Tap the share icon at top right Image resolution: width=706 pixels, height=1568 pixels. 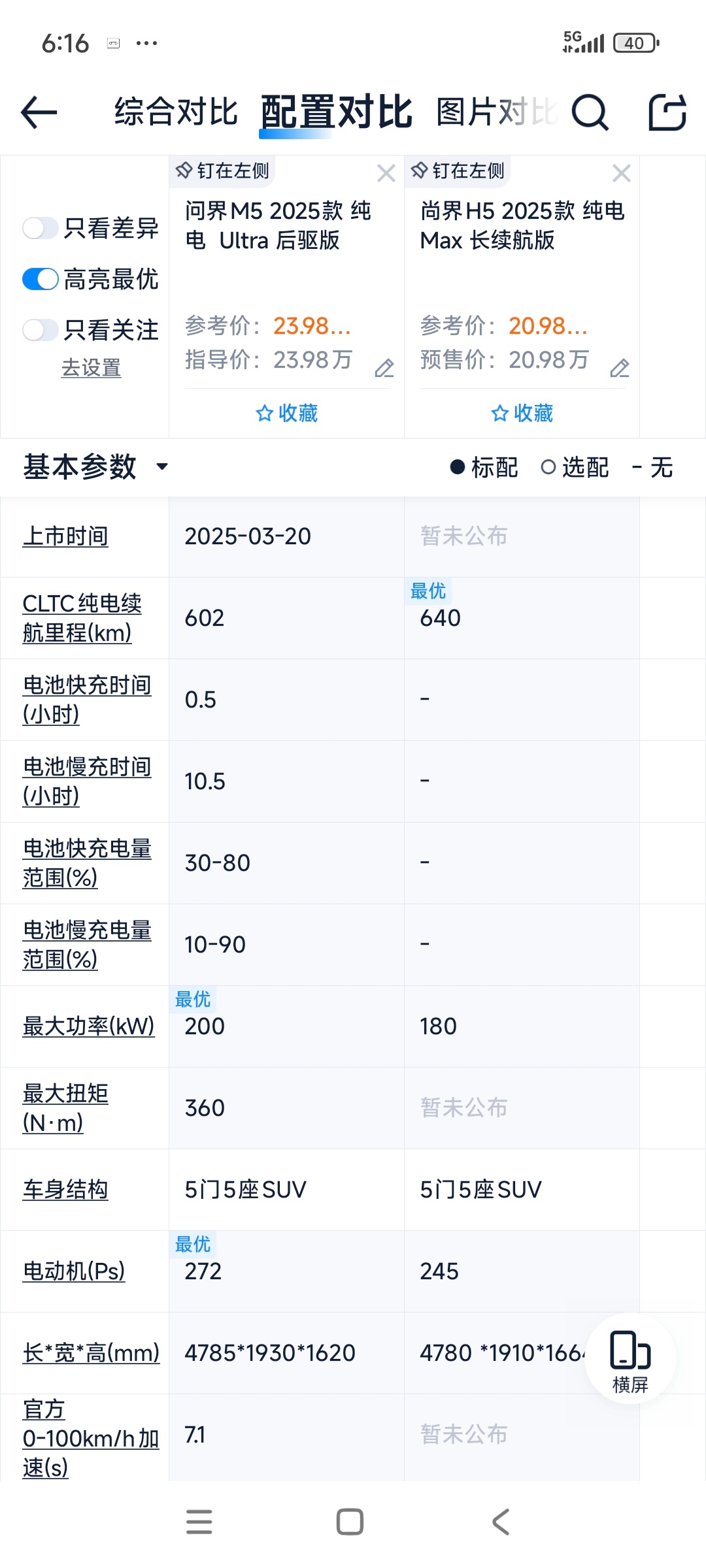click(667, 112)
